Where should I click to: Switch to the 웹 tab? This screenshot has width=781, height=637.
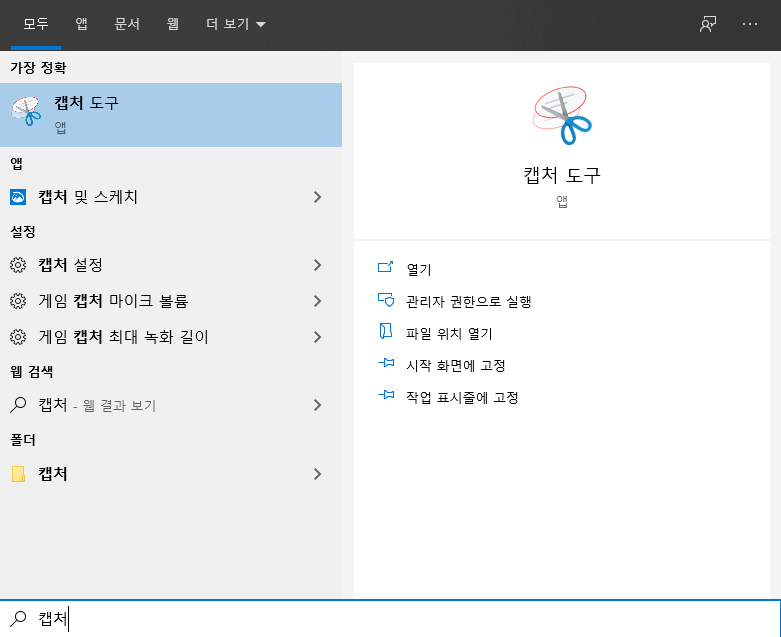[172, 24]
